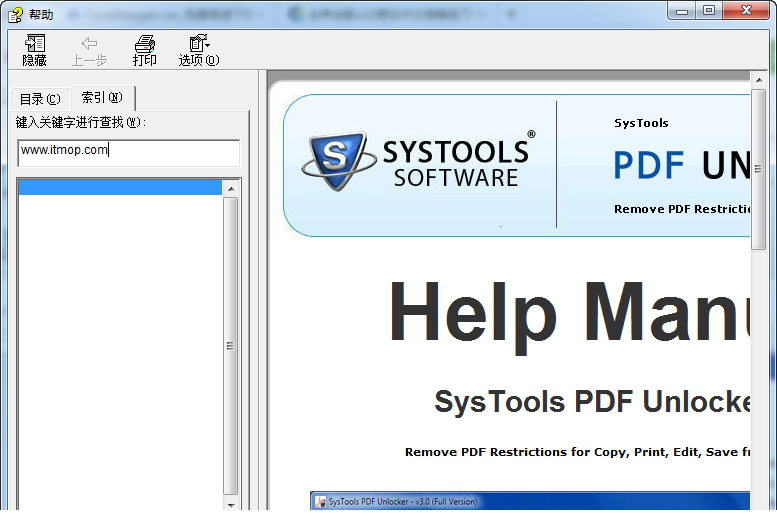Click the PDF Unlocker v3.0 screenshot title bar
777x530 pixels.
click(530, 501)
